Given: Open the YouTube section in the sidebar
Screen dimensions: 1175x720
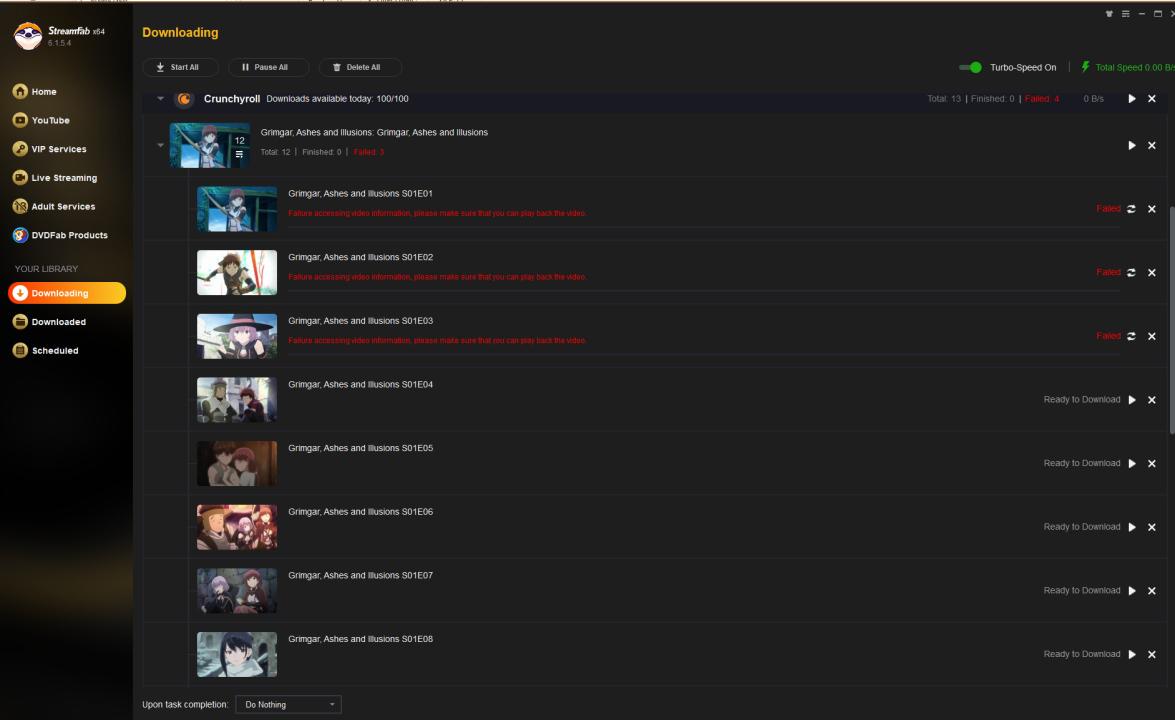Looking at the screenshot, I should tap(41, 120).
